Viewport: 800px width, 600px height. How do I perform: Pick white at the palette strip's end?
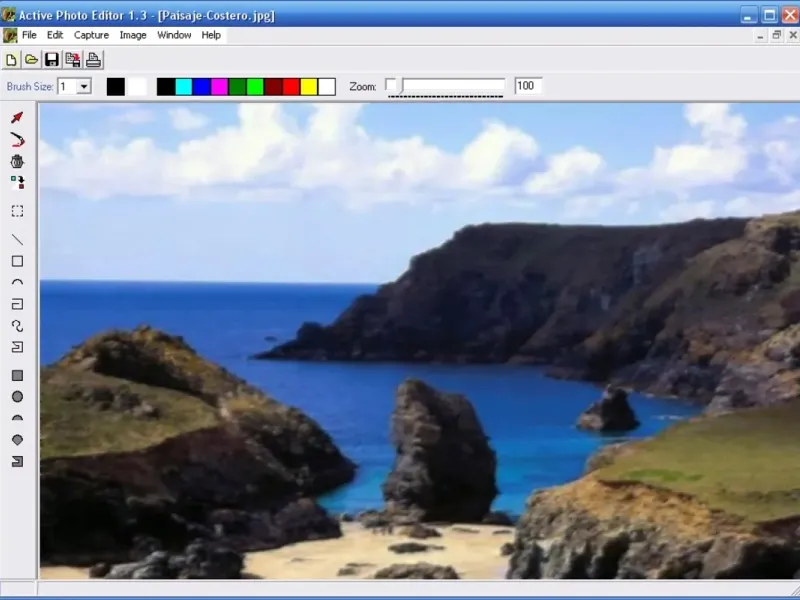pyautogui.click(x=327, y=87)
